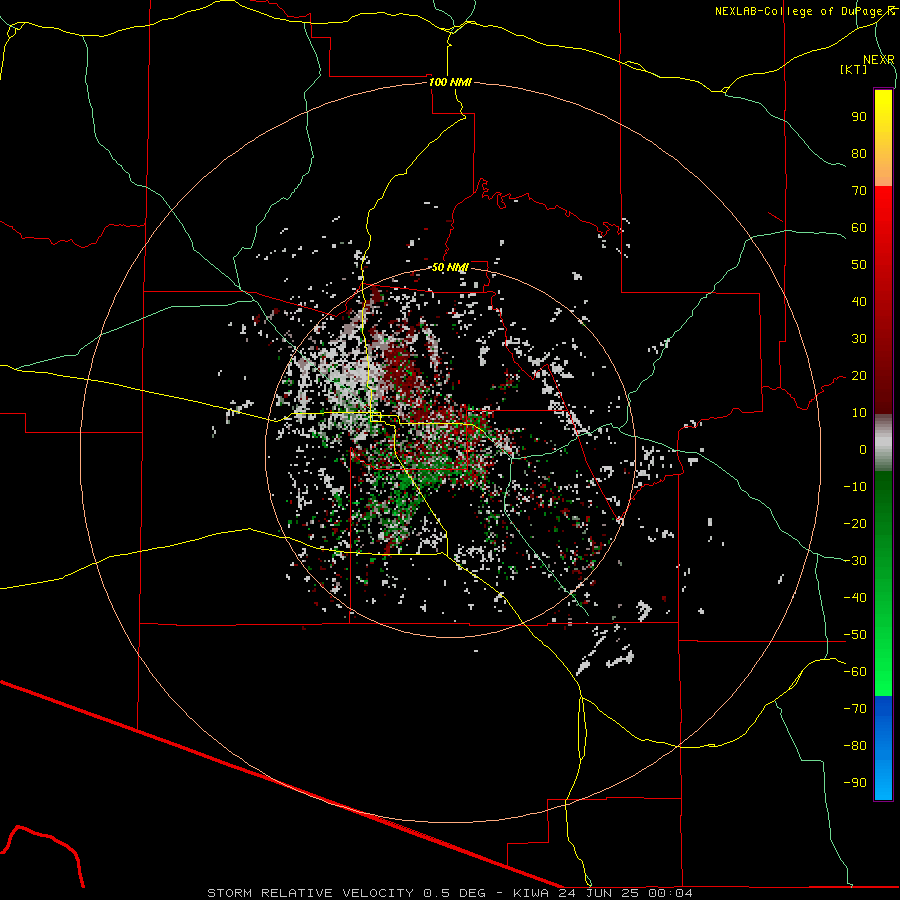Click the 90 value on velocity scale
The width and height of the screenshot is (900, 900).
pos(859,117)
